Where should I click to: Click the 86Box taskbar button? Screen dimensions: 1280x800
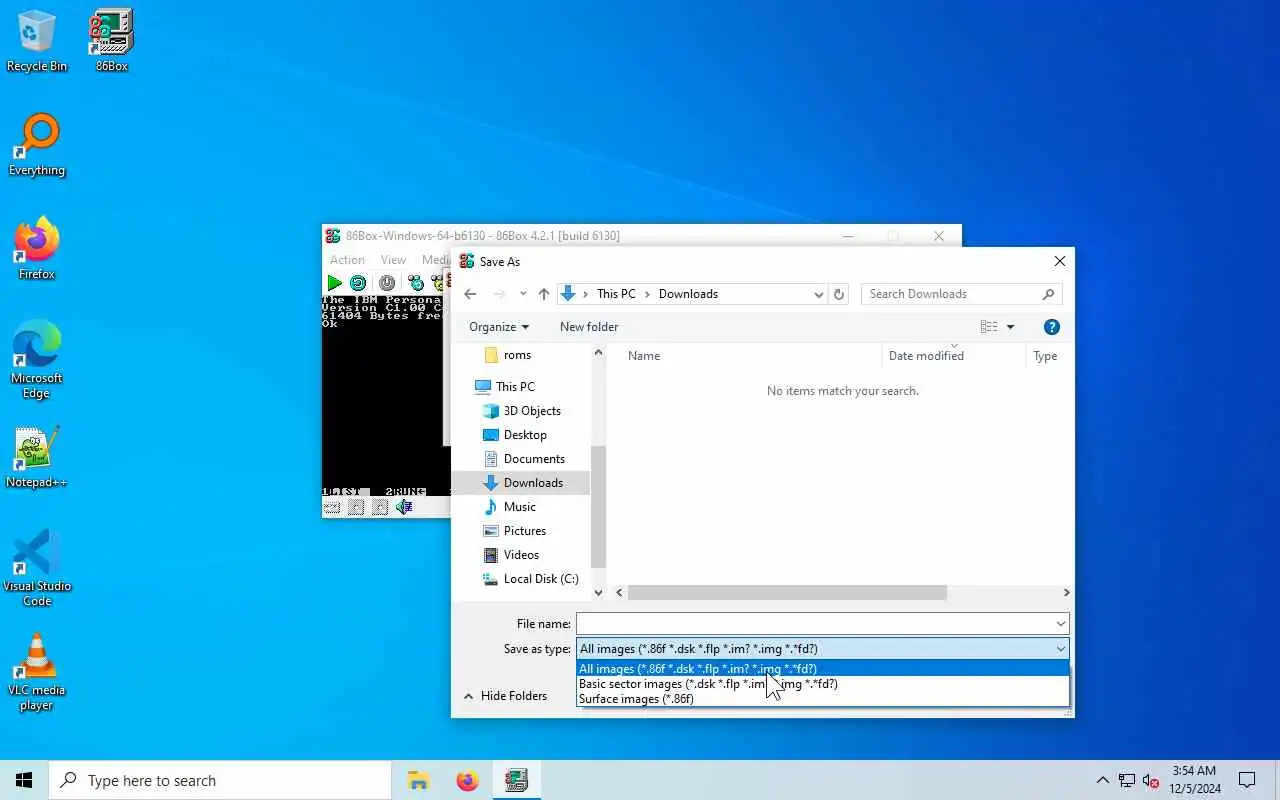tap(516, 780)
